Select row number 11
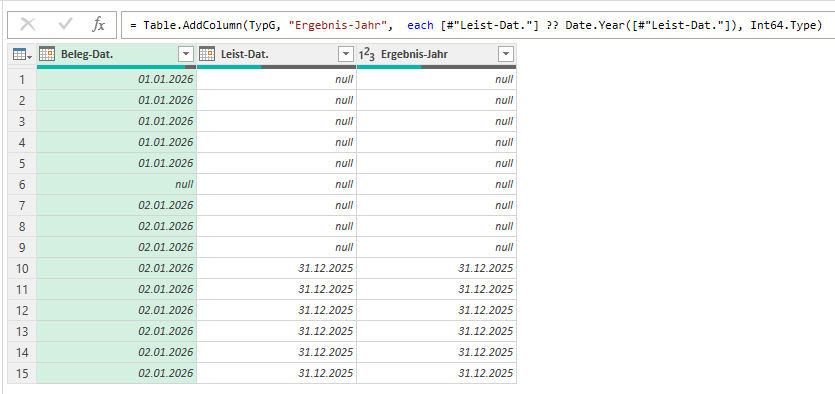This screenshot has width=835, height=394. (22, 289)
